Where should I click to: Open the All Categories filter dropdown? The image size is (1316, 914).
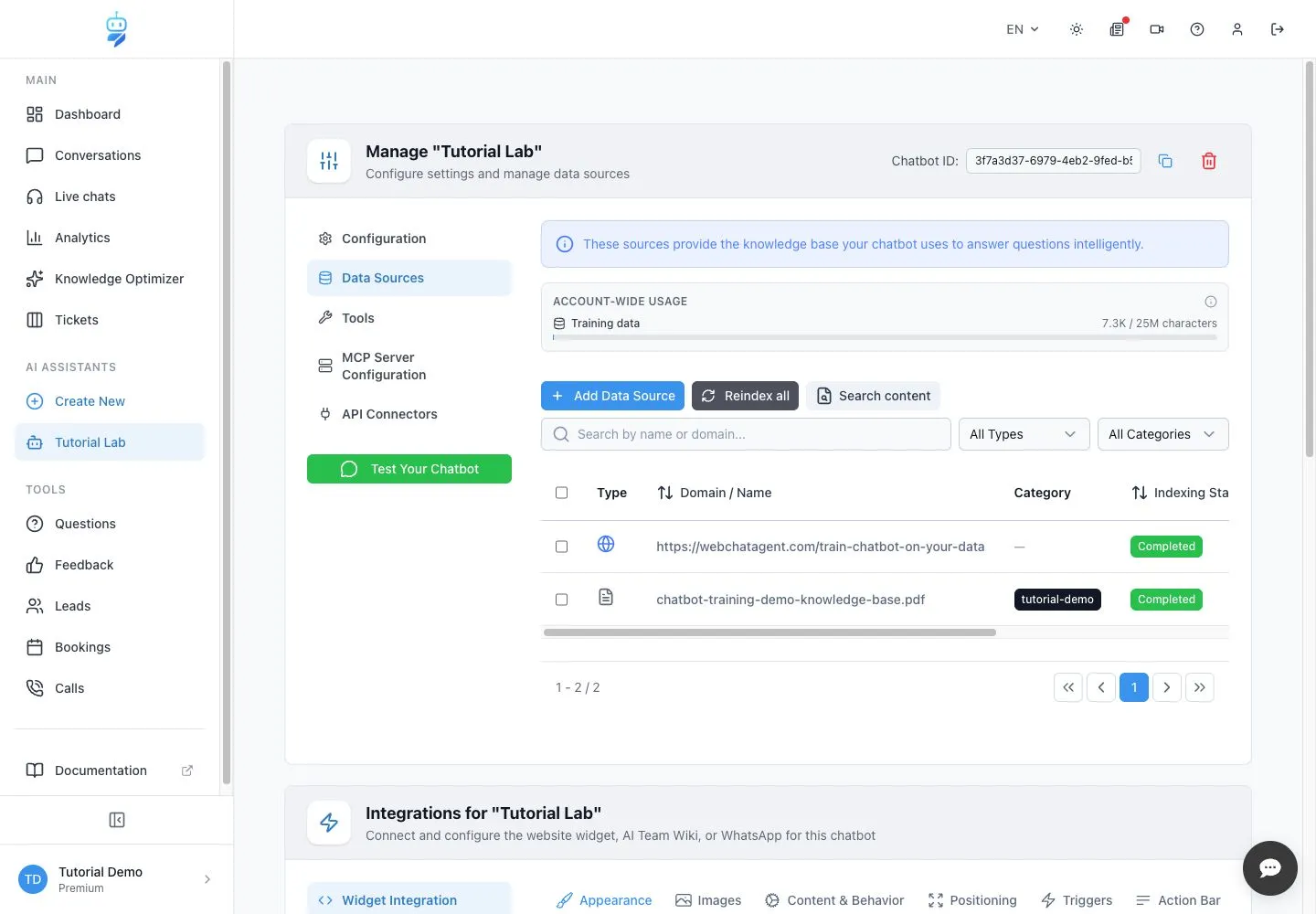point(1162,434)
